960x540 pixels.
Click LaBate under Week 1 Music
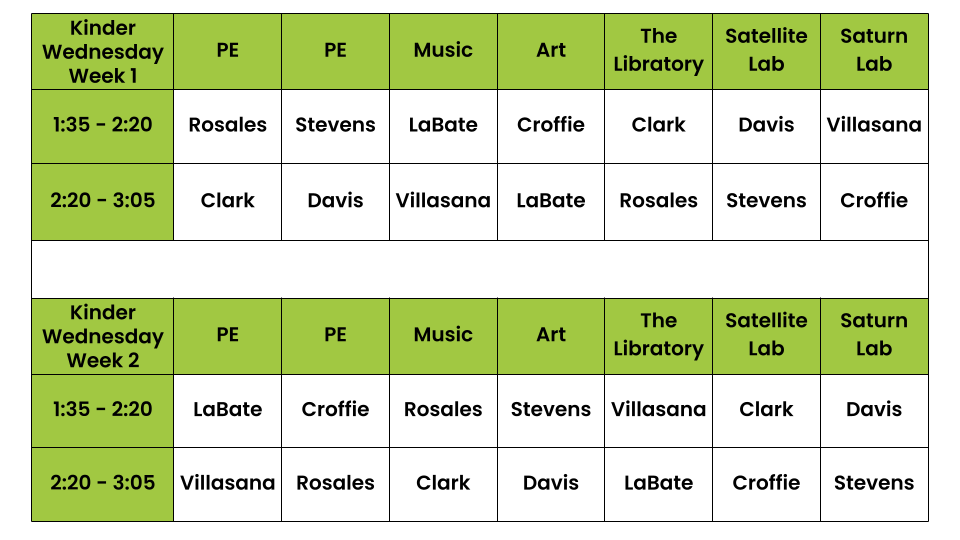(443, 125)
